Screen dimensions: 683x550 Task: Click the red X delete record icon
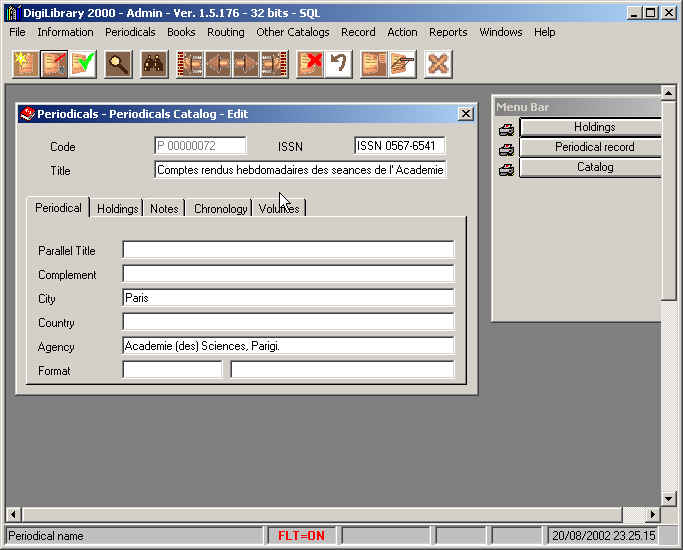[x=310, y=64]
